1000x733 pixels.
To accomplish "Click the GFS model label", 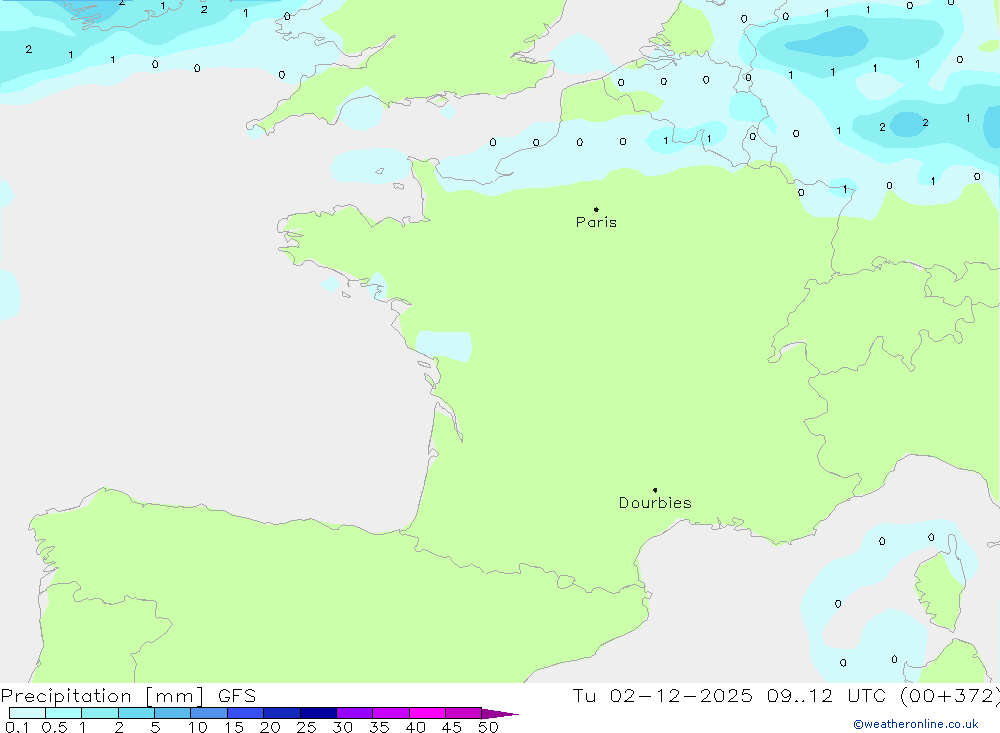I will (237, 696).
